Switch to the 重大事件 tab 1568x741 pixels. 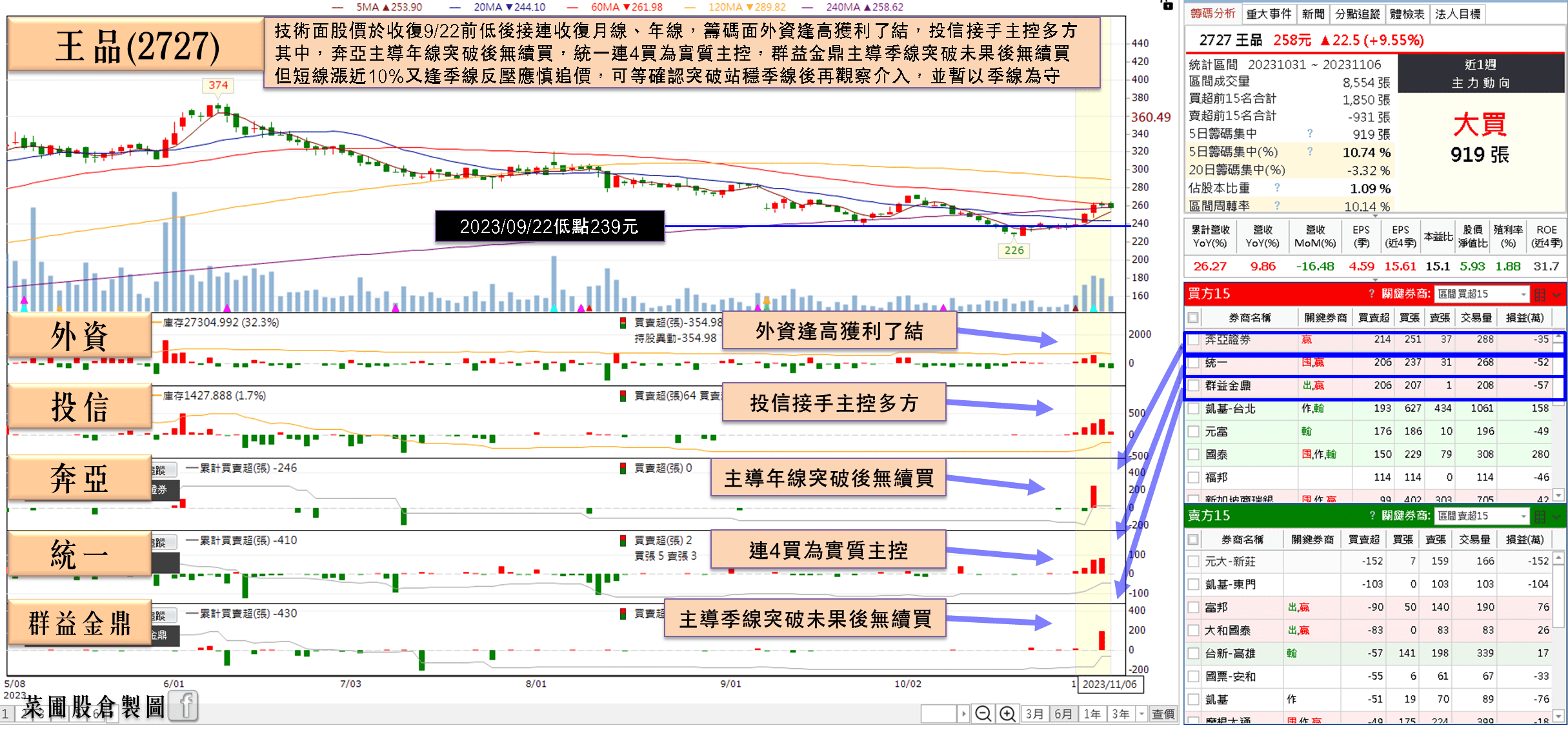(1269, 14)
